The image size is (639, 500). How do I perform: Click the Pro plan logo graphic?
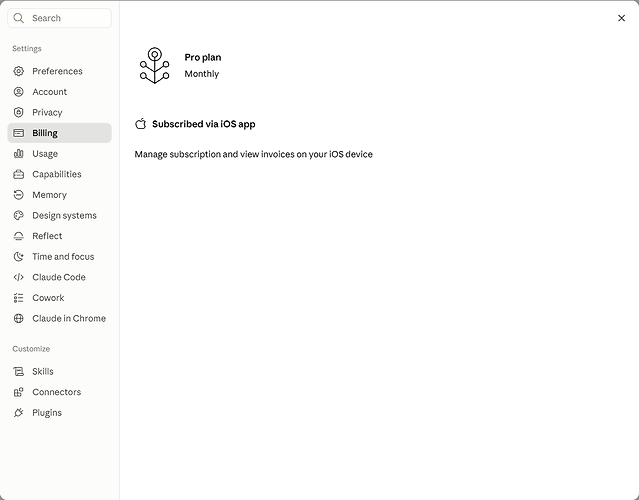[x=154, y=66]
